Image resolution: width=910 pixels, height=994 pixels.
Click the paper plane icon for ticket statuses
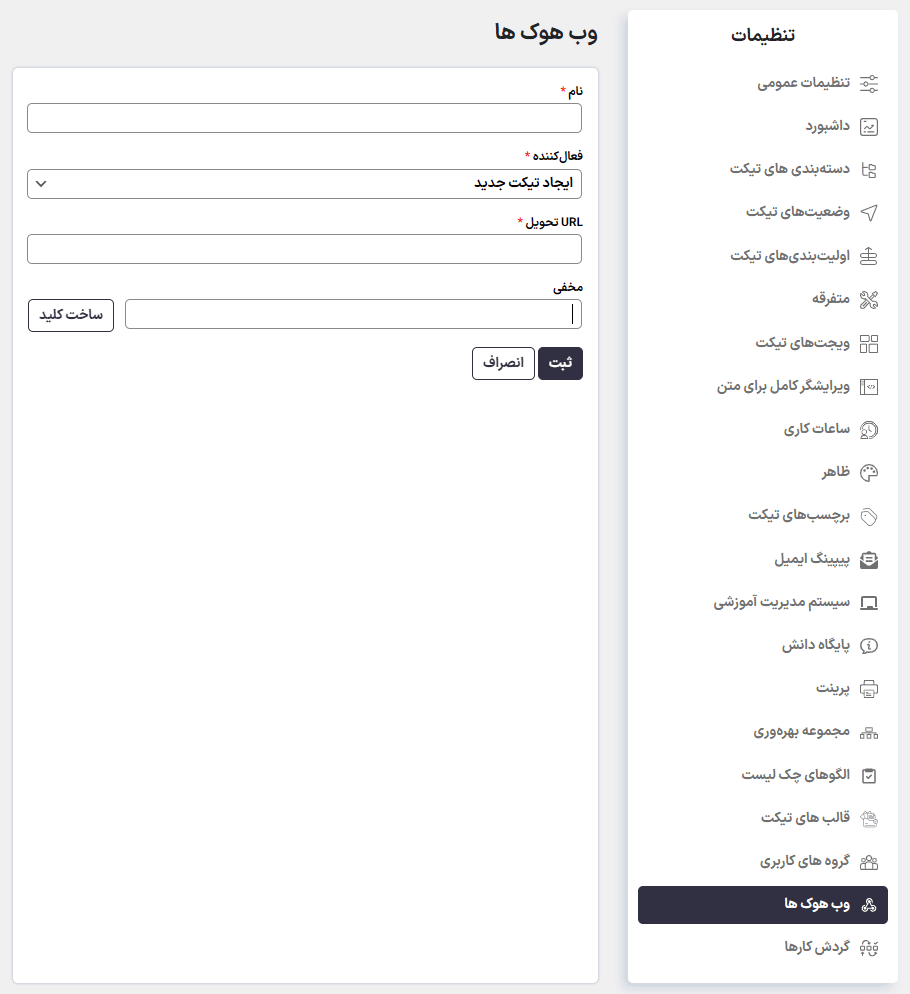(x=870, y=211)
